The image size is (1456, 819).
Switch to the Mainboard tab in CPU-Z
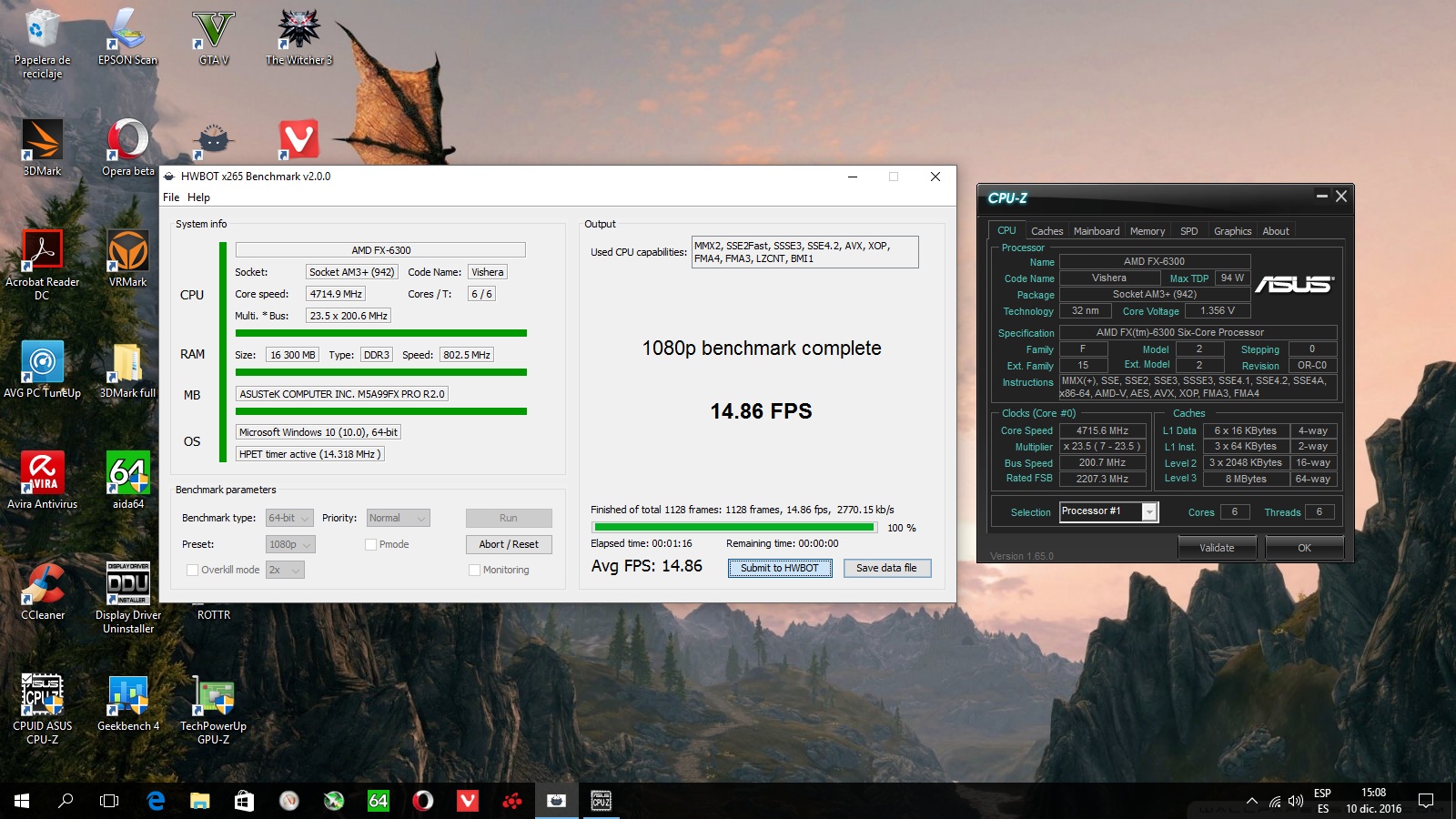coord(1097,231)
